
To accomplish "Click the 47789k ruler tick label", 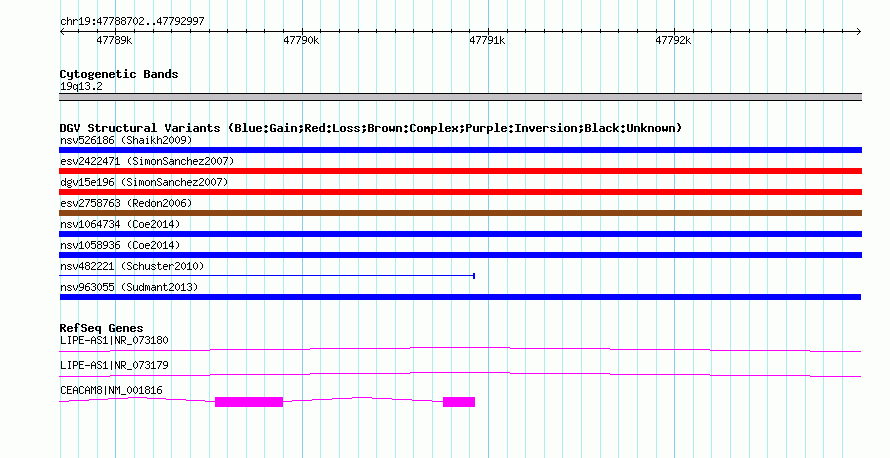I will coord(114,40).
